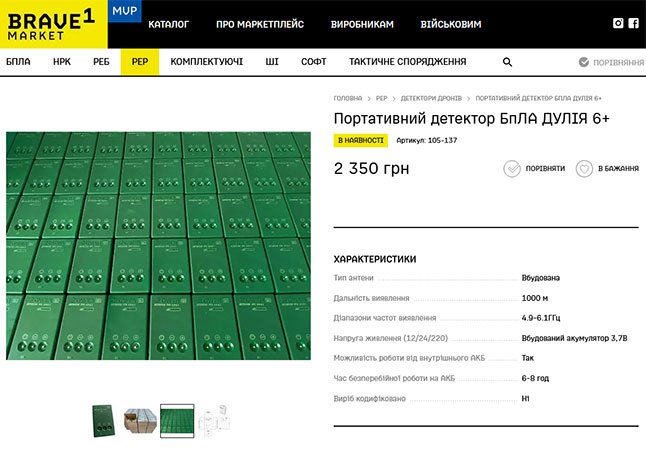The image size is (646, 460).
Task: Click the checkmark icon next to ПОРІВНЯННЯ in navbar
Action: pos(584,62)
